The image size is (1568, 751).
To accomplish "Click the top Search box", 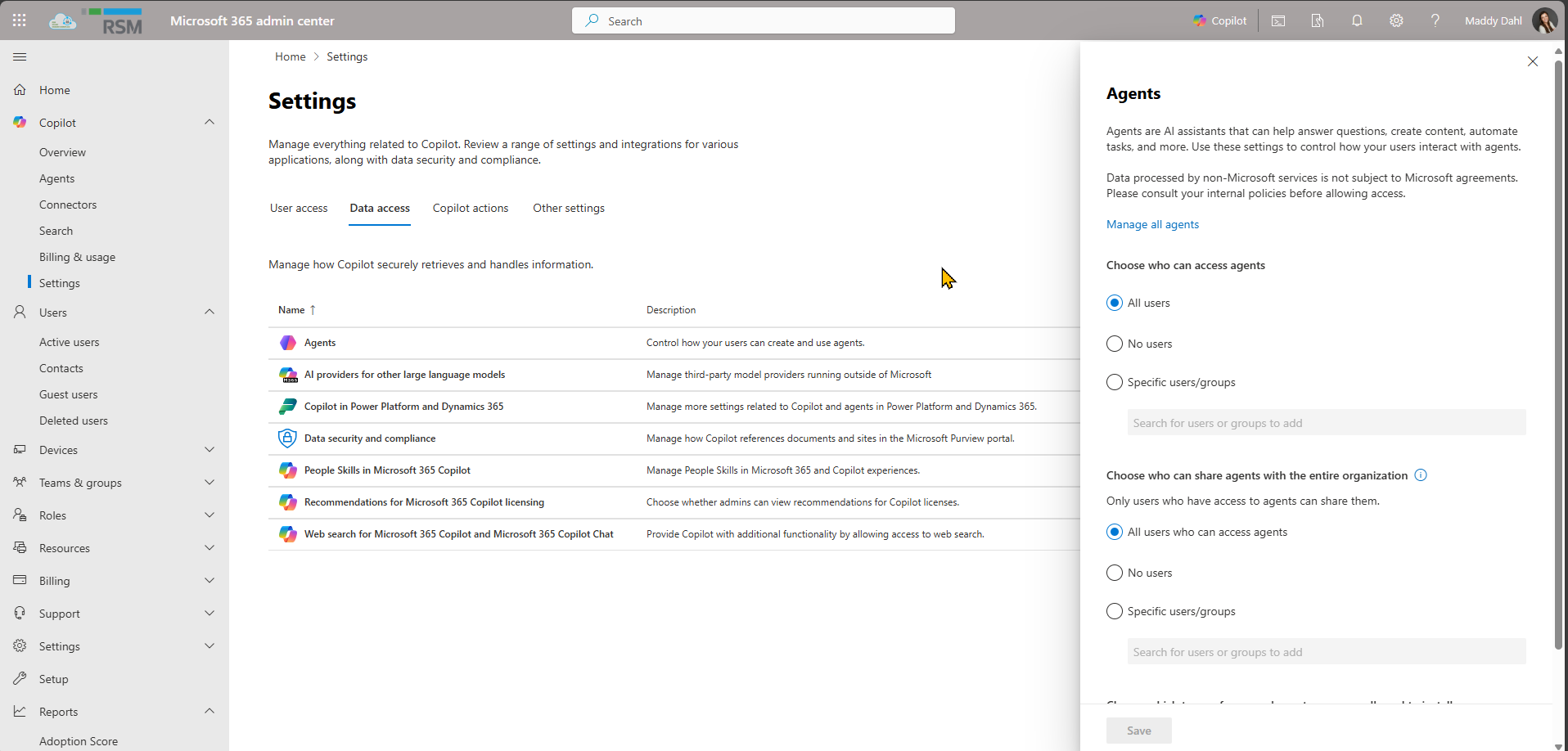I will click(x=763, y=21).
